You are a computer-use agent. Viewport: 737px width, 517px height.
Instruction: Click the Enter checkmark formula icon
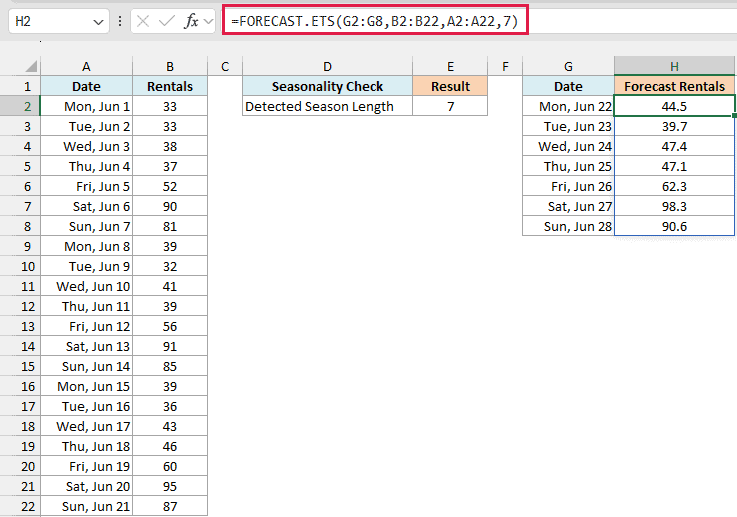click(x=166, y=21)
